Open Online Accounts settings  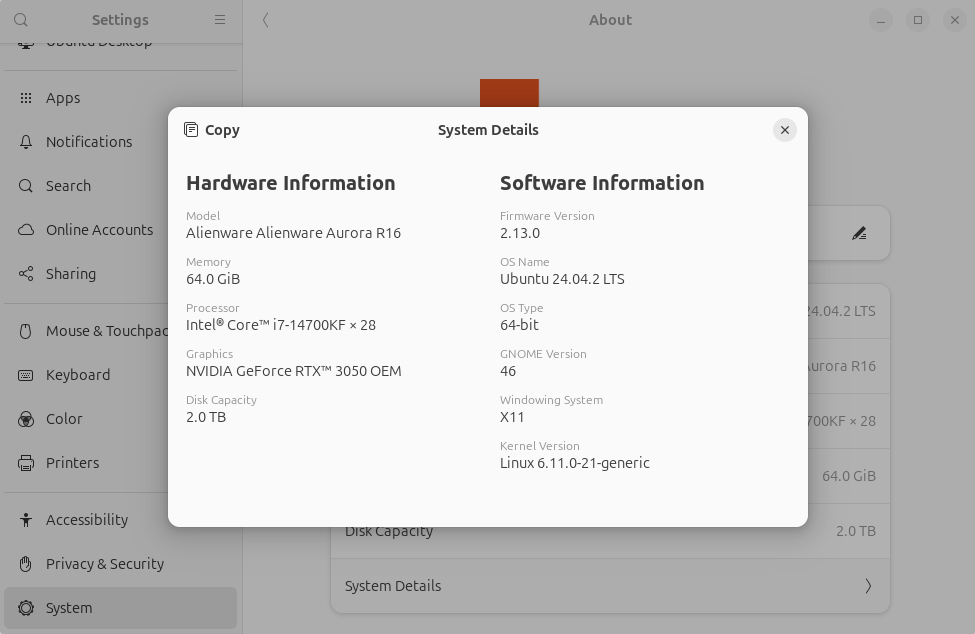(121, 230)
